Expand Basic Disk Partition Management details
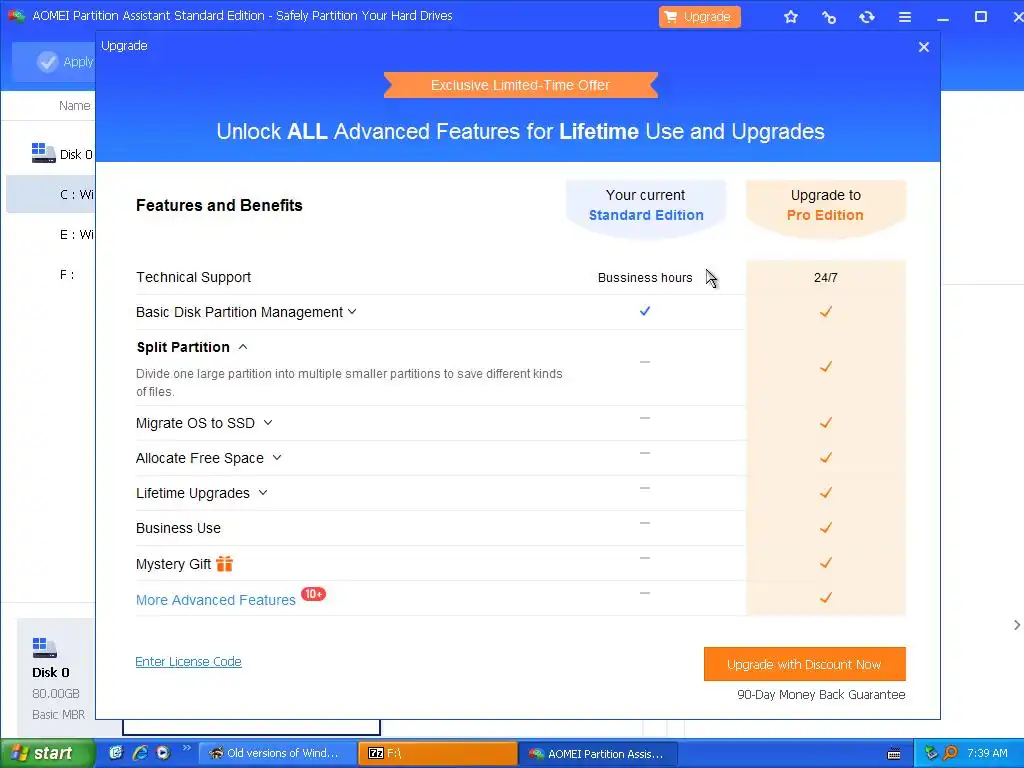 [352, 312]
